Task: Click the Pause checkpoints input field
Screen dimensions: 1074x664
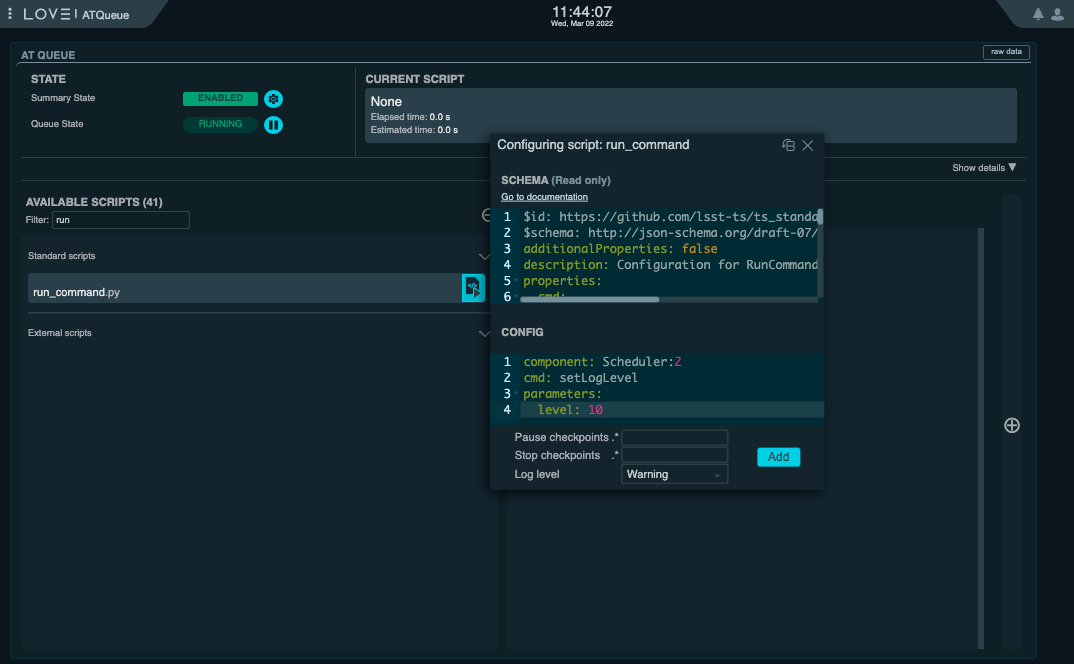Action: point(674,437)
